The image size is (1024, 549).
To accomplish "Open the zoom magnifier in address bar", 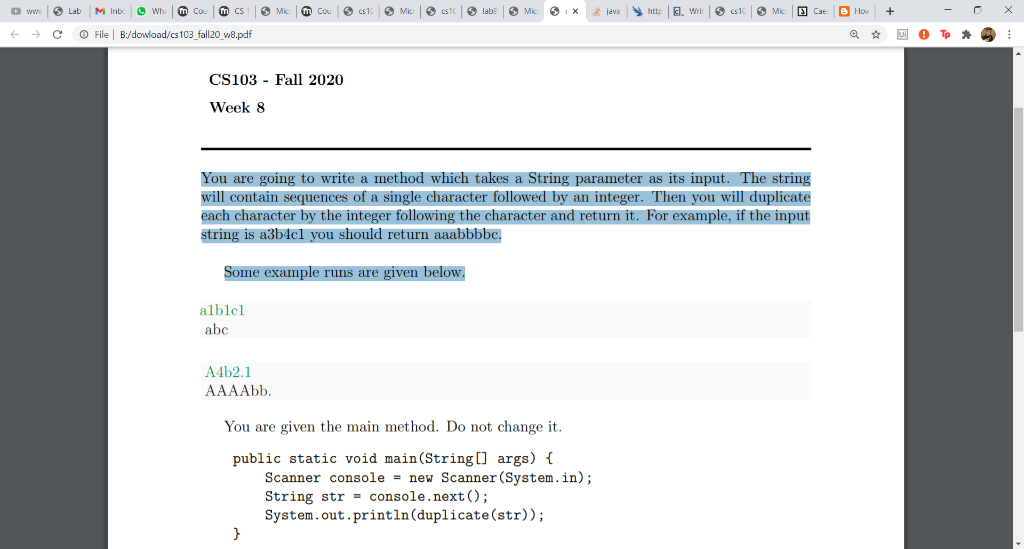I will coord(854,35).
